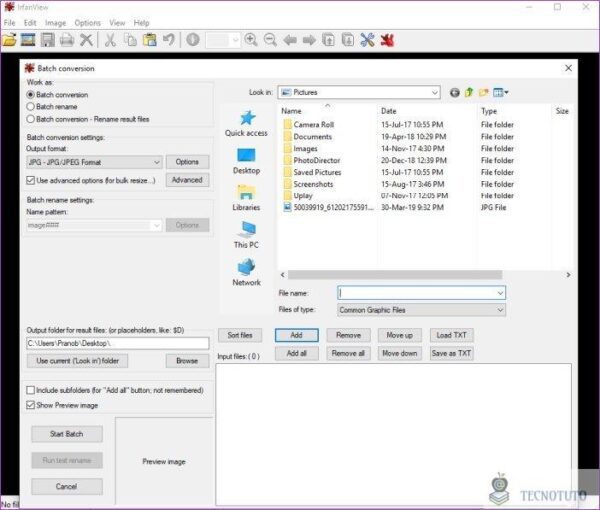Select the Batch conversion radio button
This screenshot has height=510, width=600.
pos(31,95)
